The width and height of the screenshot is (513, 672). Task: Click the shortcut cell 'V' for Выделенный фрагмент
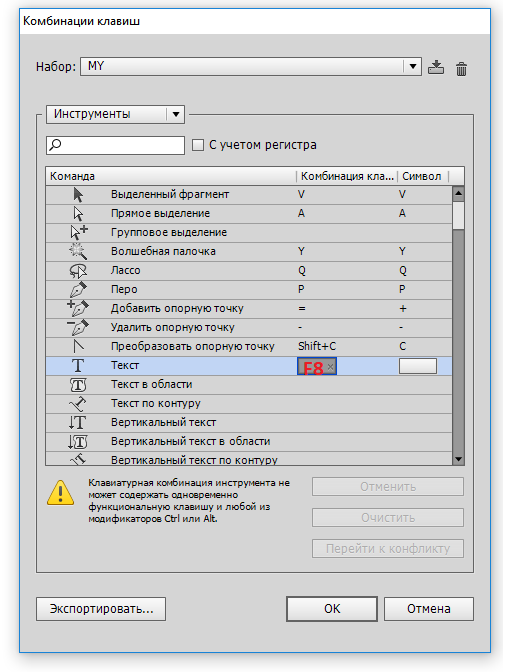click(x=301, y=195)
